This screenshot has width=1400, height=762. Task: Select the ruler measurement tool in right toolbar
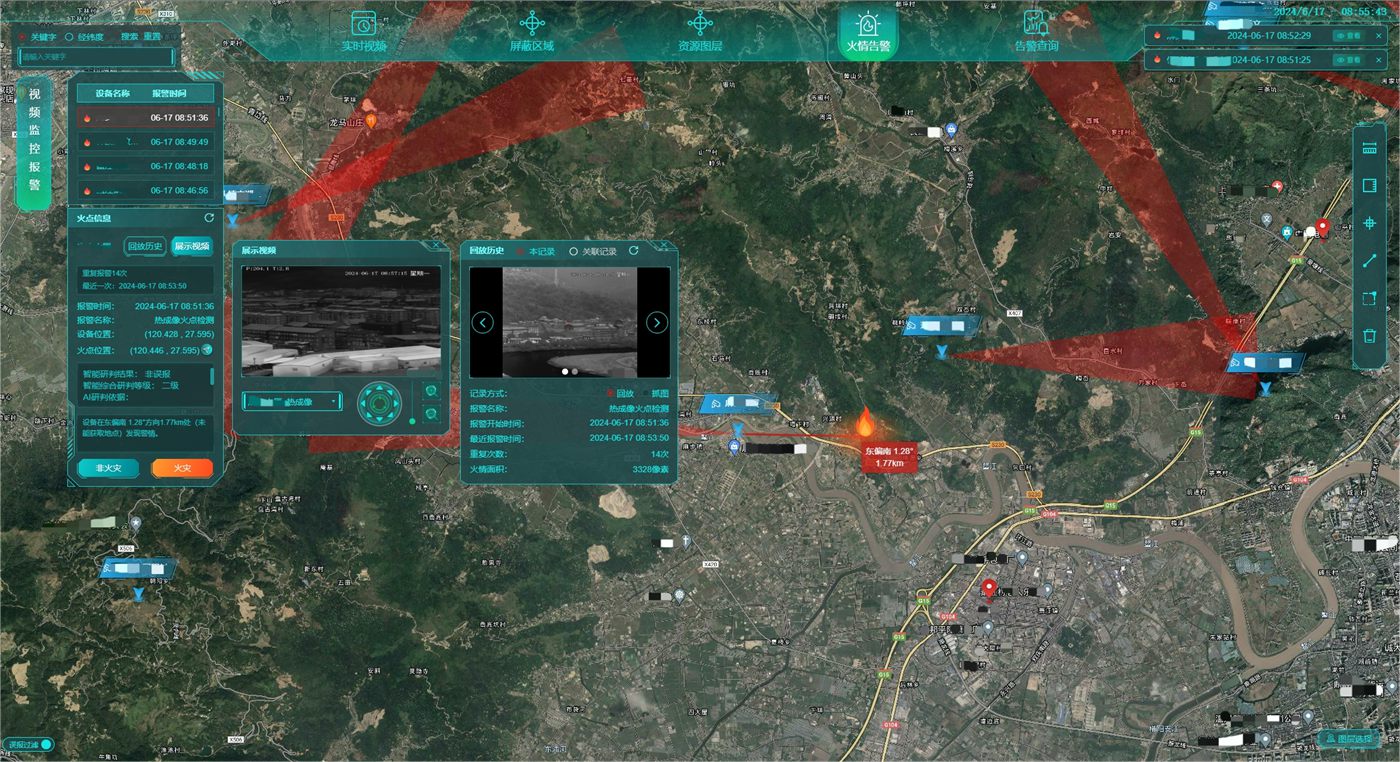[x=1370, y=149]
